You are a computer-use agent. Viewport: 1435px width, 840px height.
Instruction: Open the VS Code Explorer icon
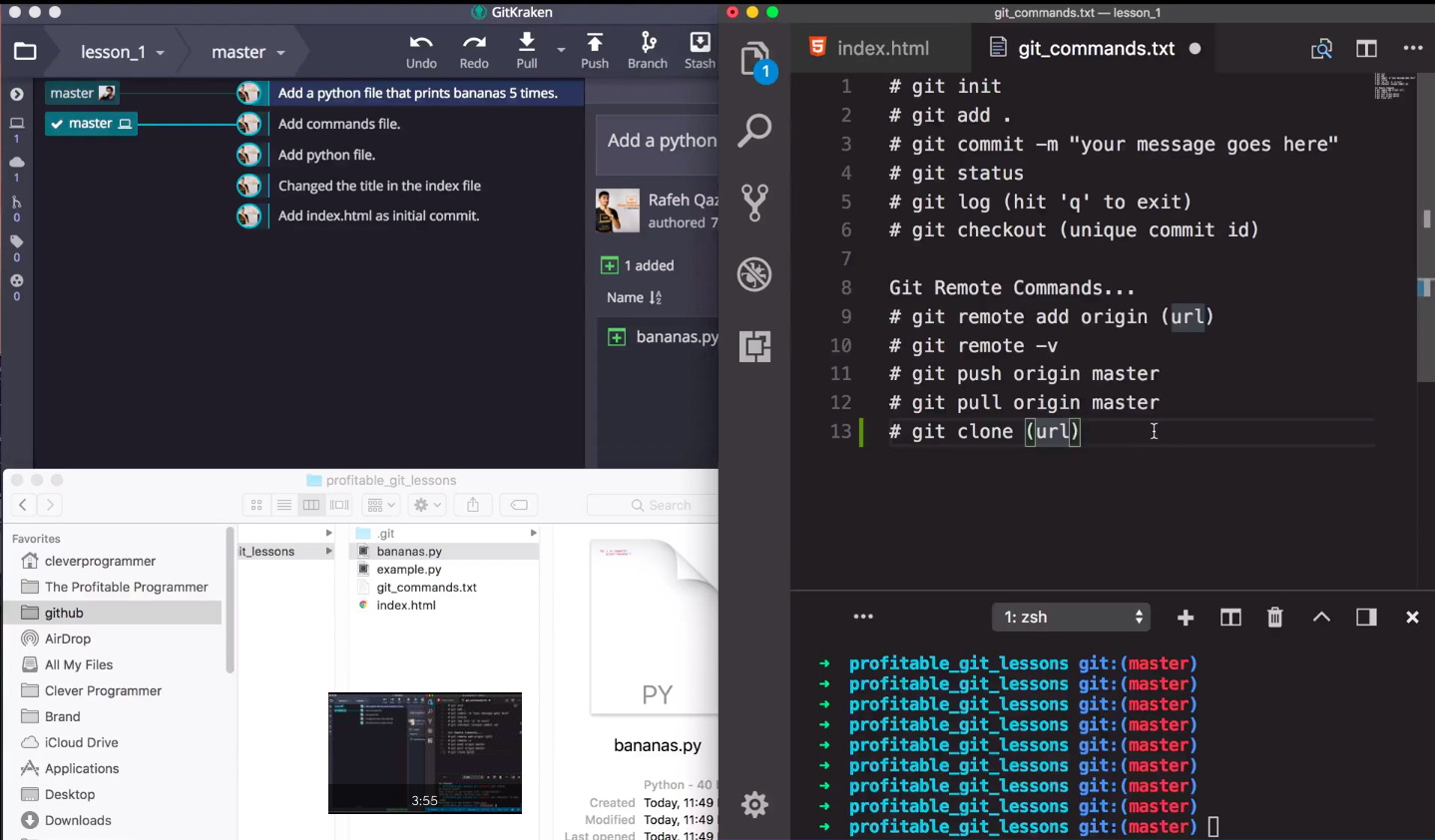click(x=755, y=60)
